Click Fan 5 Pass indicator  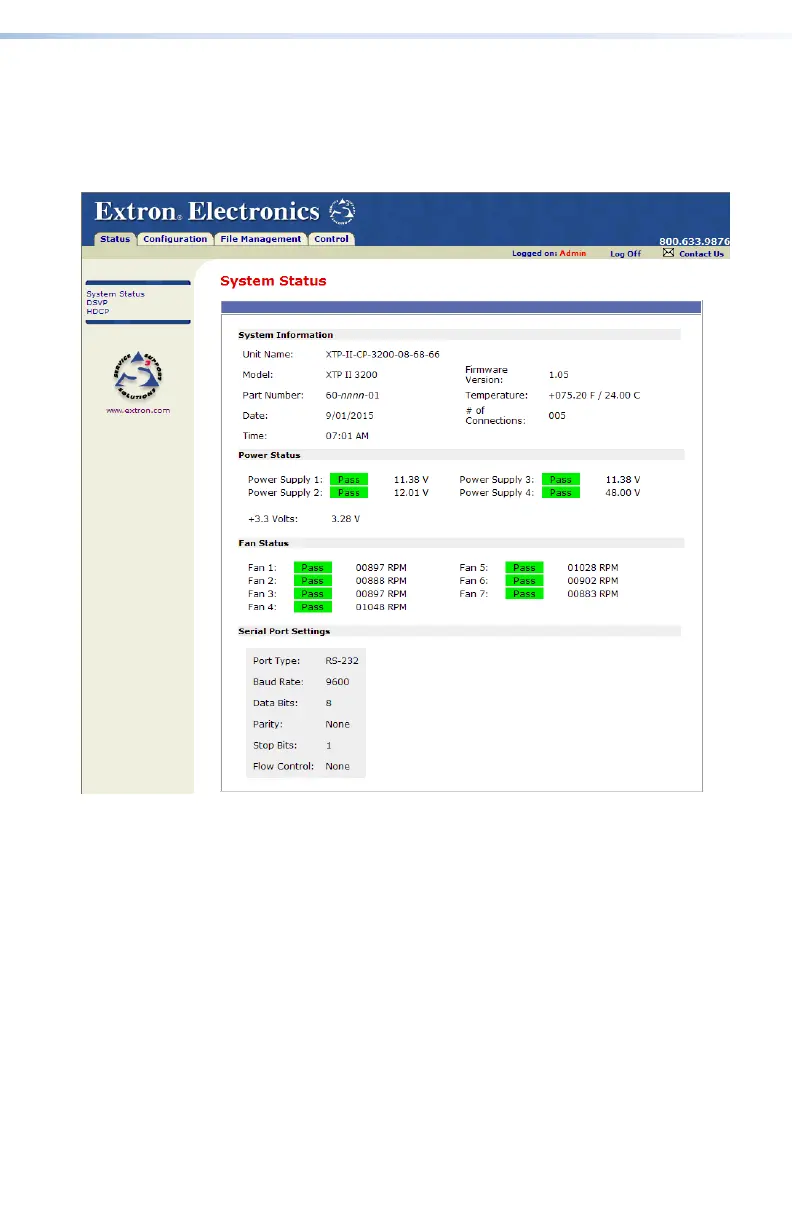(x=524, y=568)
